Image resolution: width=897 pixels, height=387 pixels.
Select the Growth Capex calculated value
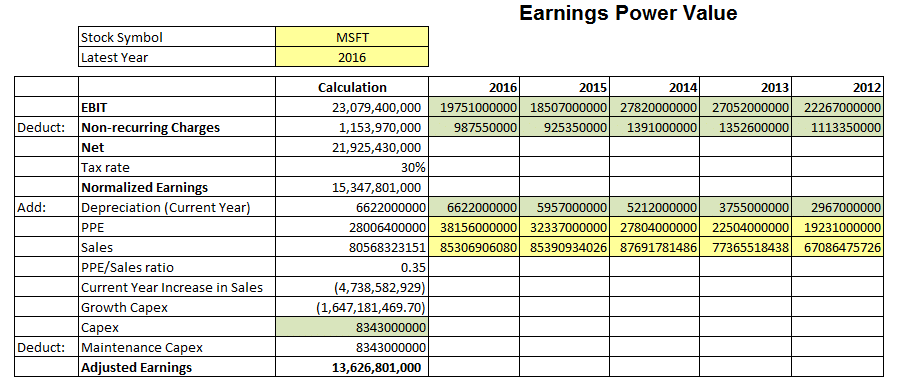[x=352, y=307]
